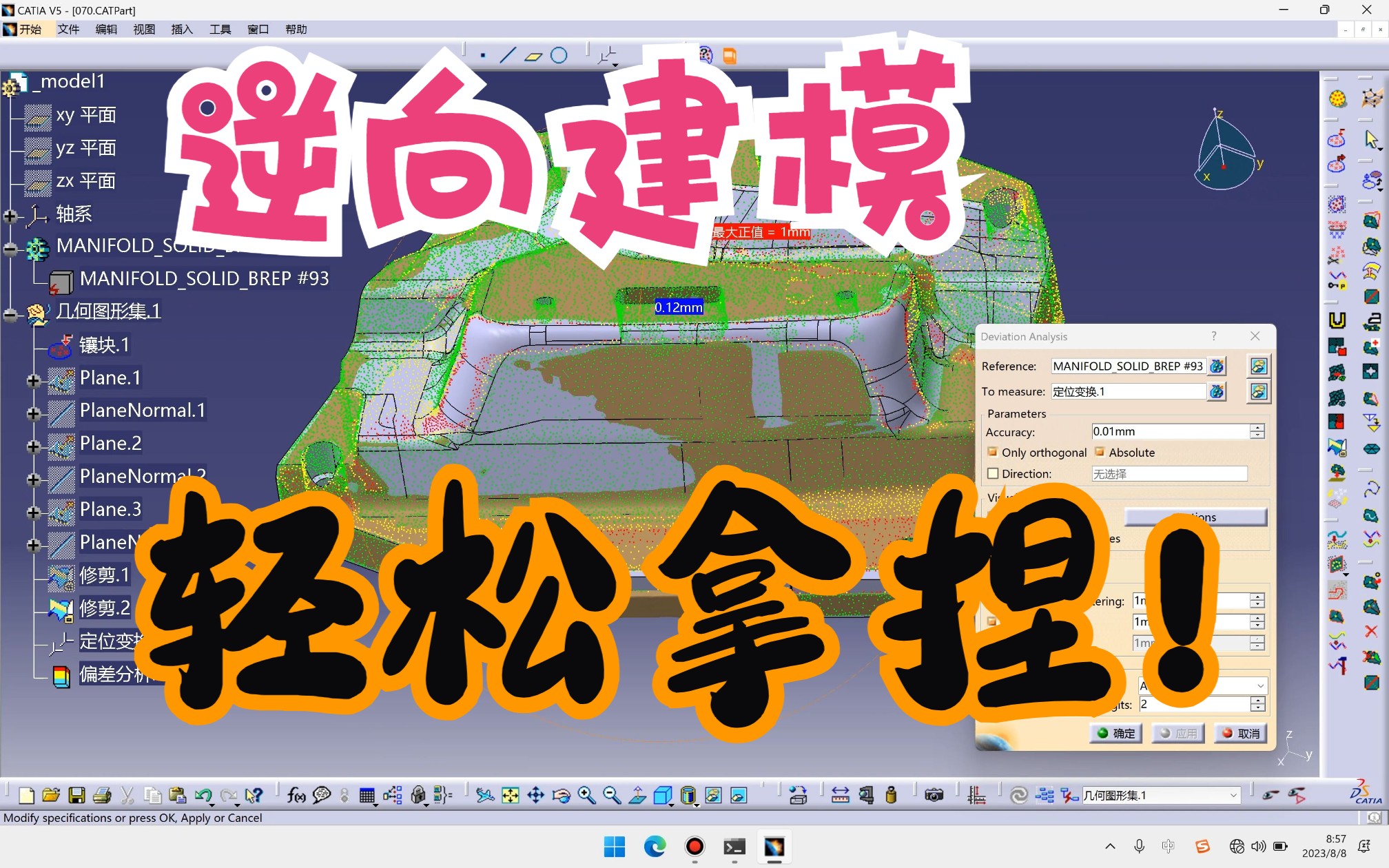Select the Pan four-arrow icon
This screenshot has width=1389, height=868.
click(536, 796)
